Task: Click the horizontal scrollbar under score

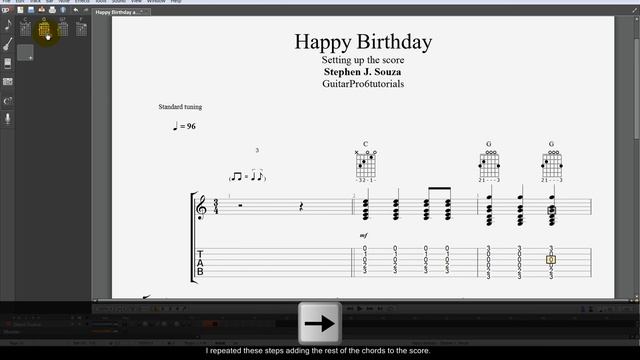Action: [363, 300]
